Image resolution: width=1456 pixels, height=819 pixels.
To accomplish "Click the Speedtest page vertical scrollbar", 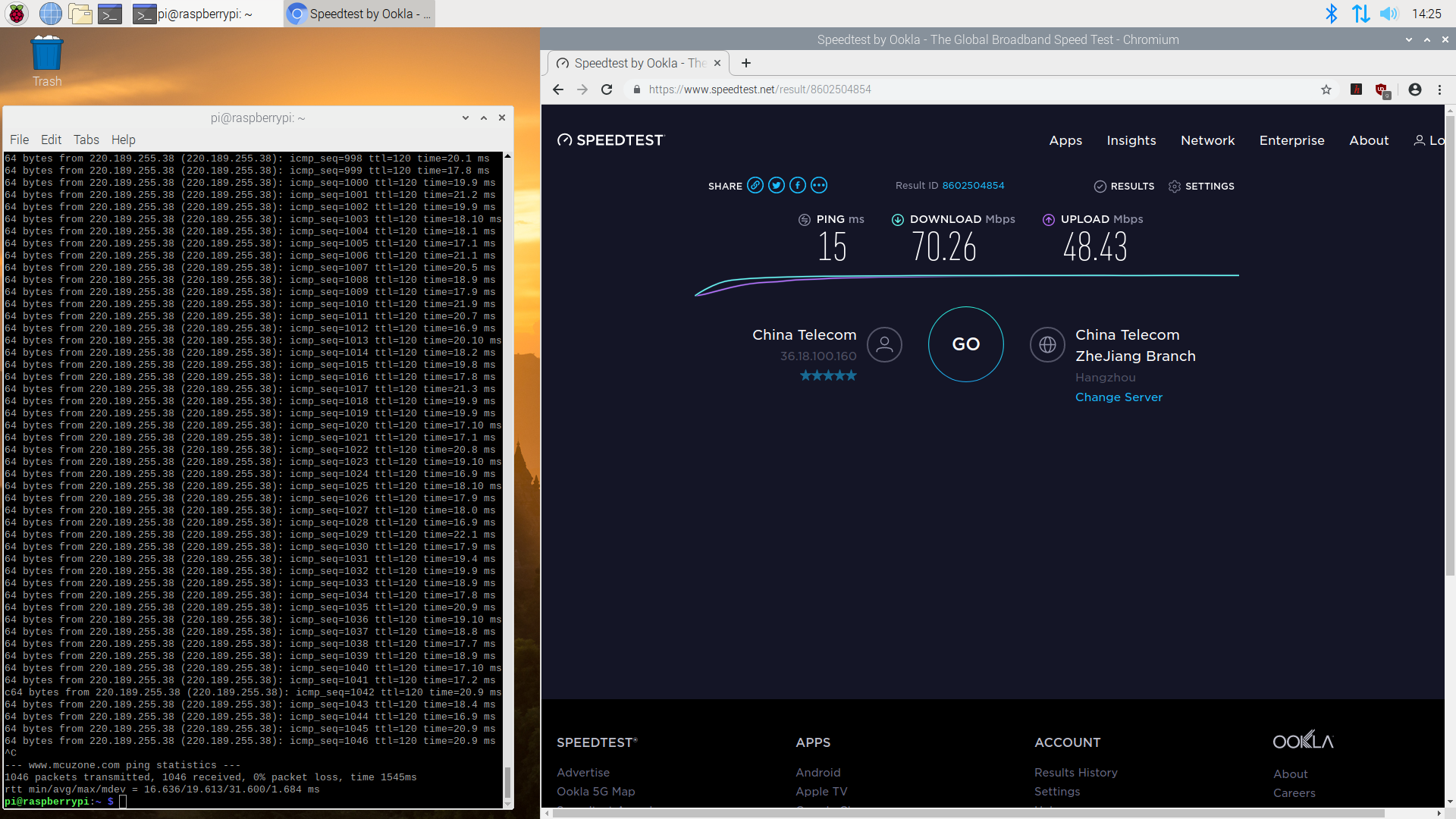I will coord(1450,346).
